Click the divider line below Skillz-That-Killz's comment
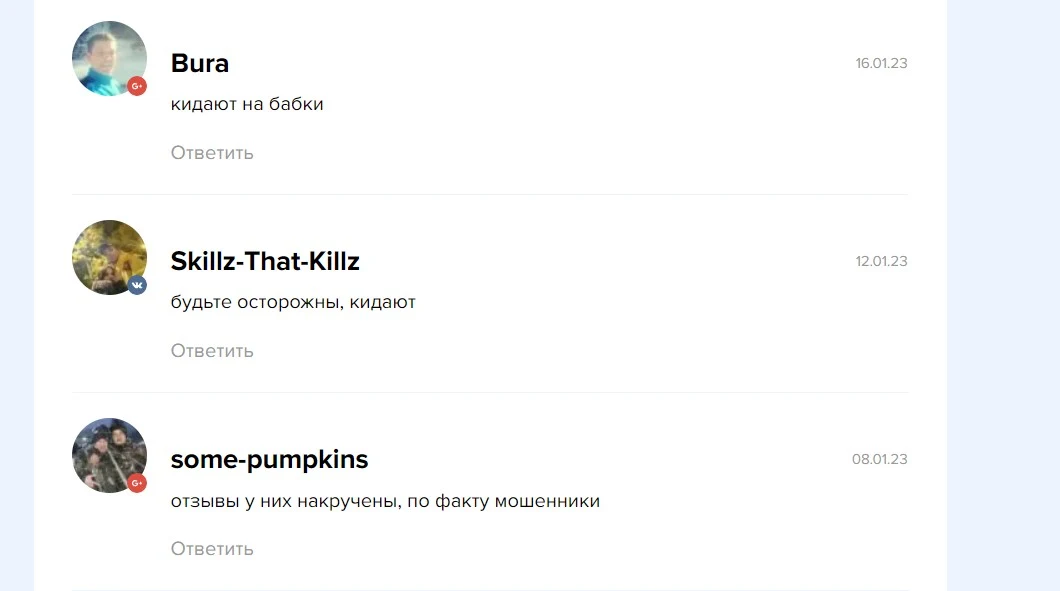The image size is (1060, 591). [x=490, y=392]
